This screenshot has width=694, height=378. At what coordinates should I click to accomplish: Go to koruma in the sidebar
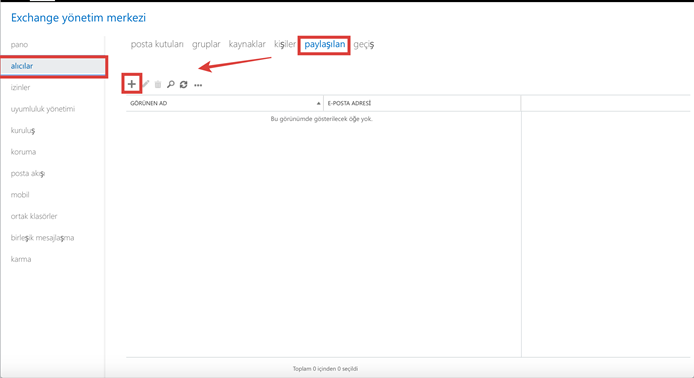(23, 152)
